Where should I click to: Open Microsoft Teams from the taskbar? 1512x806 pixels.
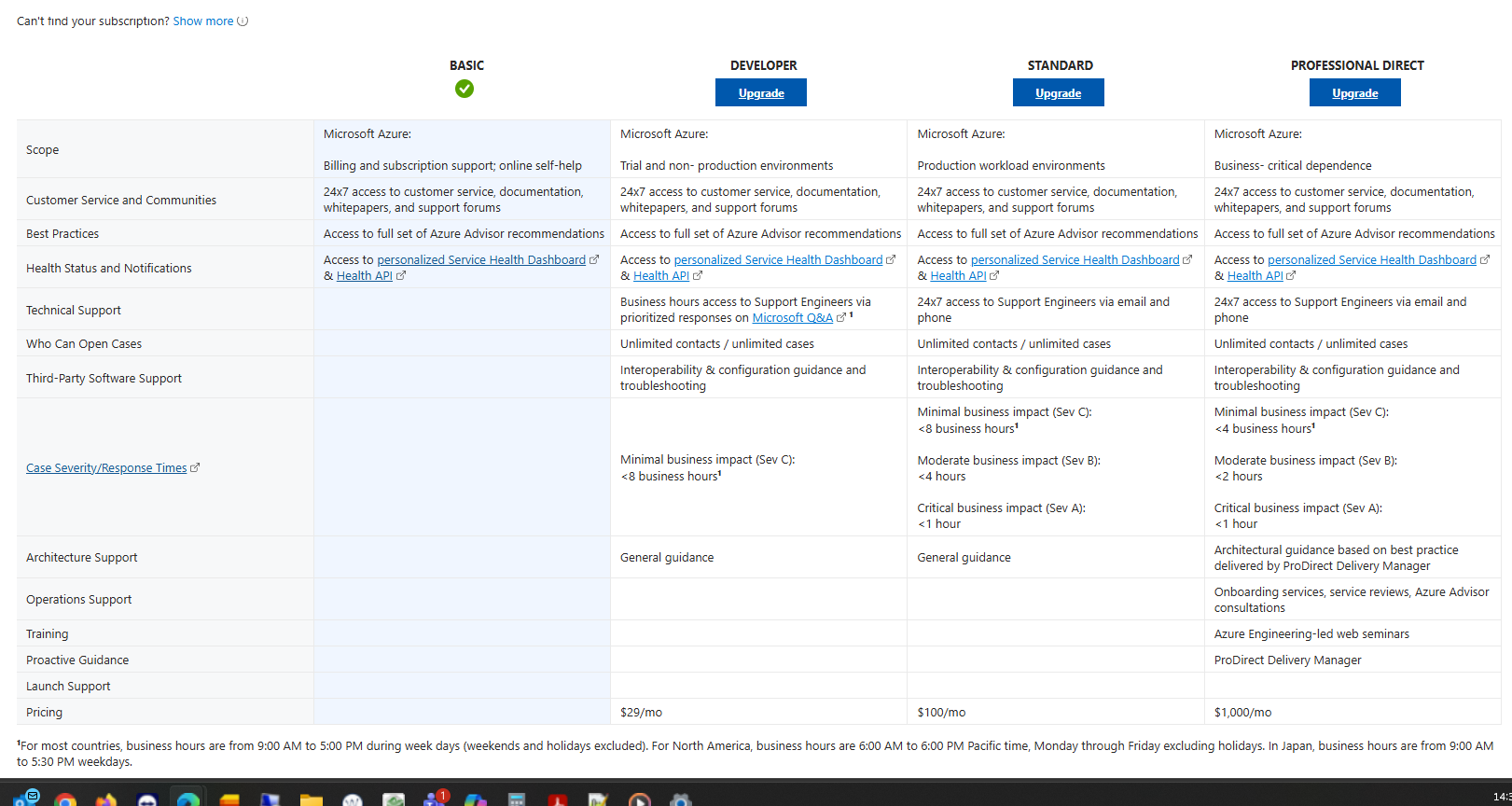tap(435, 799)
